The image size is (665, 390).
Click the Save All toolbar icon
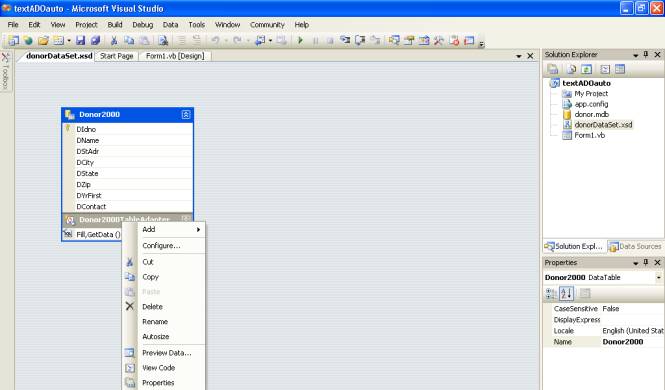(x=95, y=41)
